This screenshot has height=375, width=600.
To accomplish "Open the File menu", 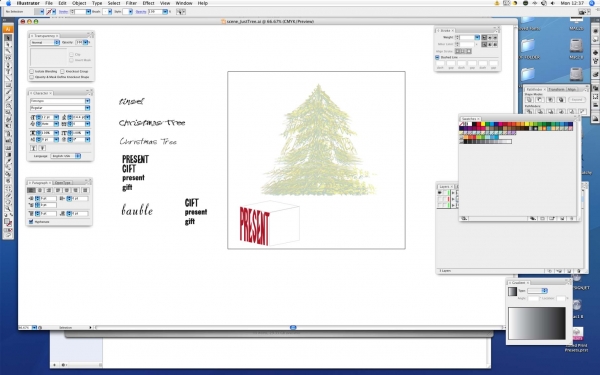I will coord(49,3).
